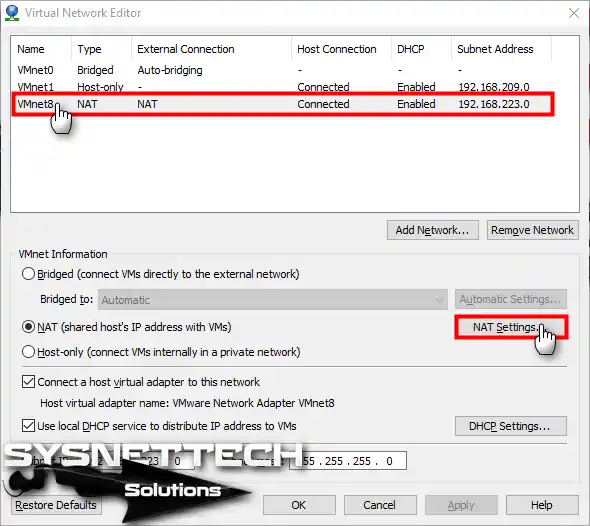
Task: Click the Name column header
Action: tap(41, 49)
